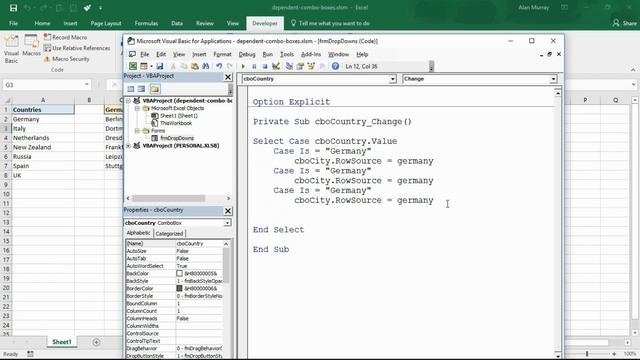Viewport: 640px width, 360px height.
Task: Click the Share button in Excel
Action: pyautogui.click(x=624, y=23)
